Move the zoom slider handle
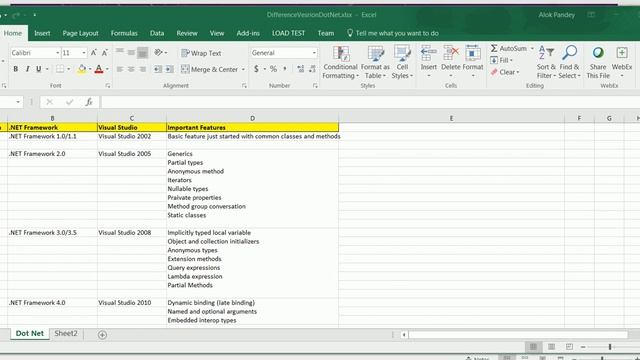This screenshot has height=360, width=640. click(x=610, y=347)
